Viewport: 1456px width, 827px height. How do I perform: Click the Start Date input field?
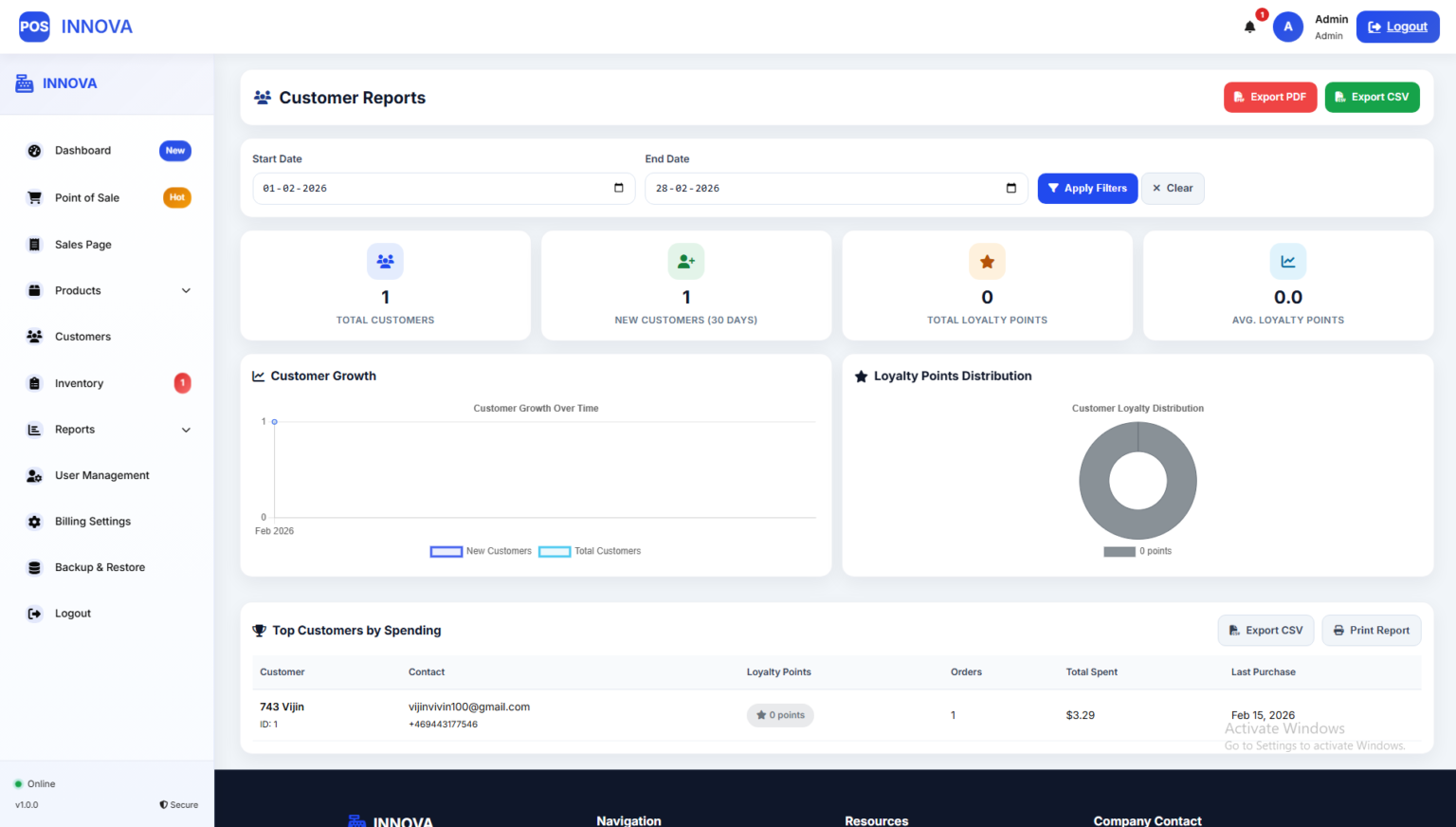click(x=443, y=188)
